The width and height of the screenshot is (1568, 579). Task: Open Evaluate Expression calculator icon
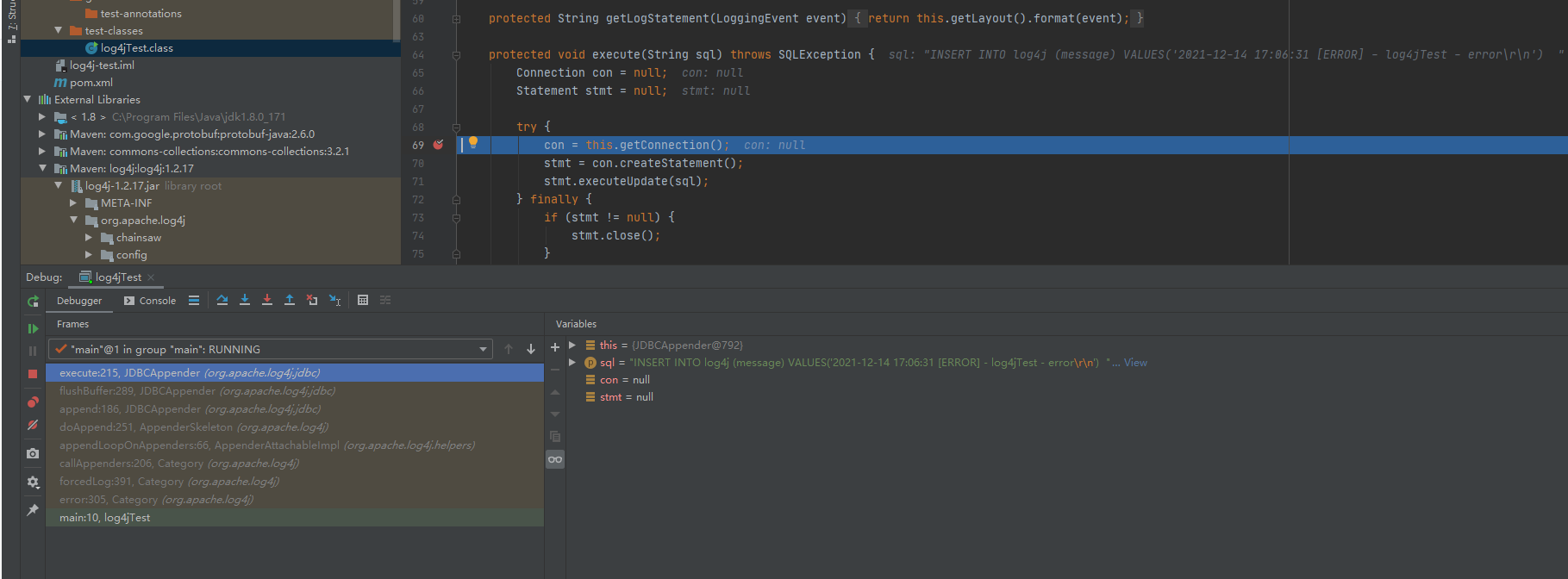(x=363, y=300)
